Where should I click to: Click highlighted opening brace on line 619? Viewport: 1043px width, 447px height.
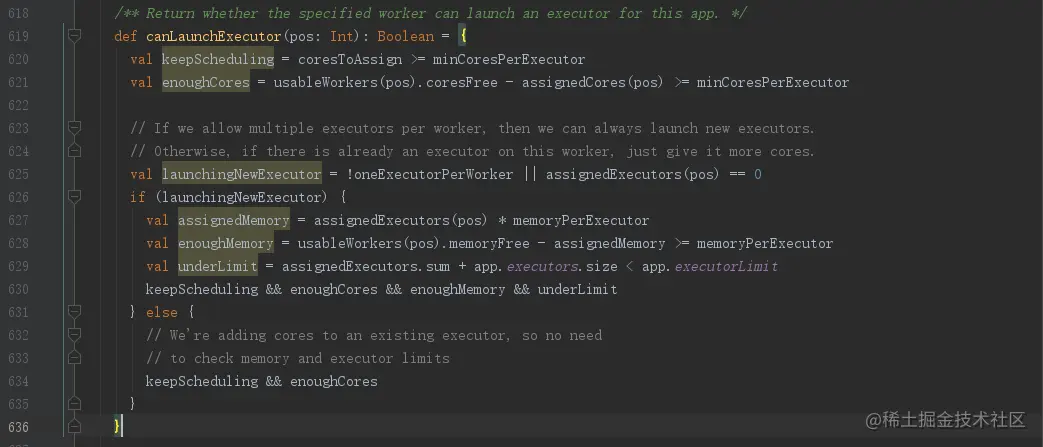click(x=463, y=36)
